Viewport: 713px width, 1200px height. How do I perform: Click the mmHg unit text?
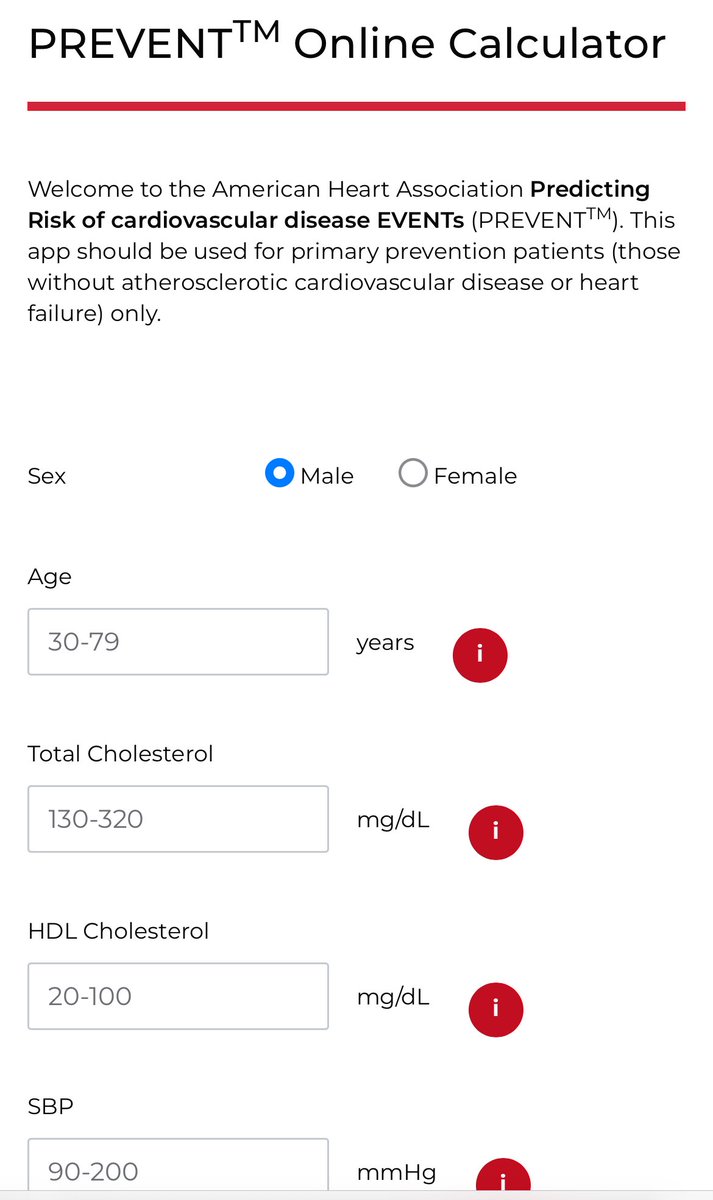click(396, 1171)
